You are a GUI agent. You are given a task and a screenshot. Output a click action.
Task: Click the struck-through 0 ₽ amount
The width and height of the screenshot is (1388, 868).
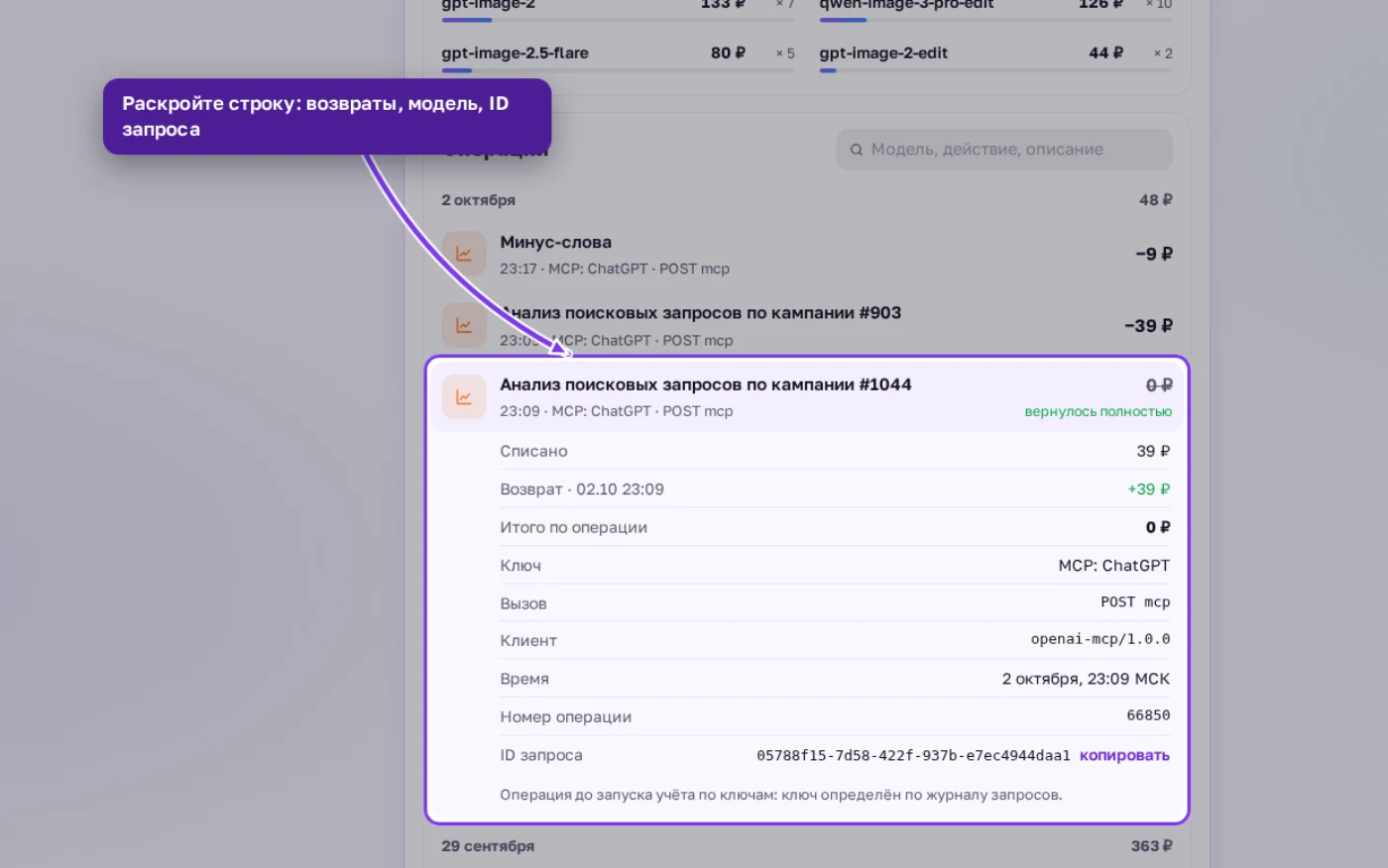[x=1159, y=384]
